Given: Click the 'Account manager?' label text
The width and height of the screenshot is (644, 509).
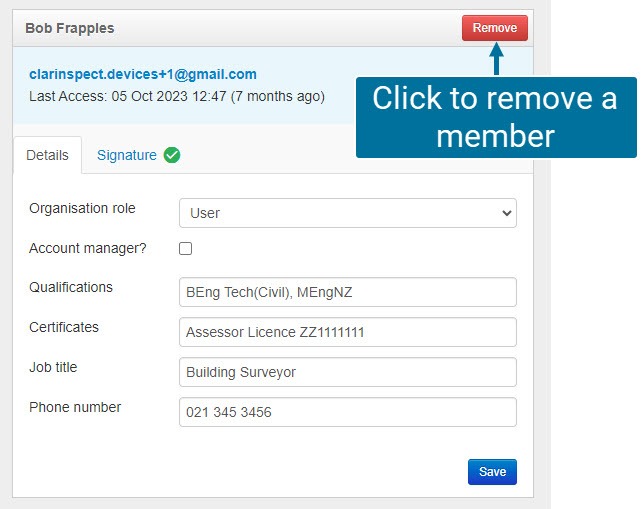Looking at the screenshot, I should click(x=88, y=248).
